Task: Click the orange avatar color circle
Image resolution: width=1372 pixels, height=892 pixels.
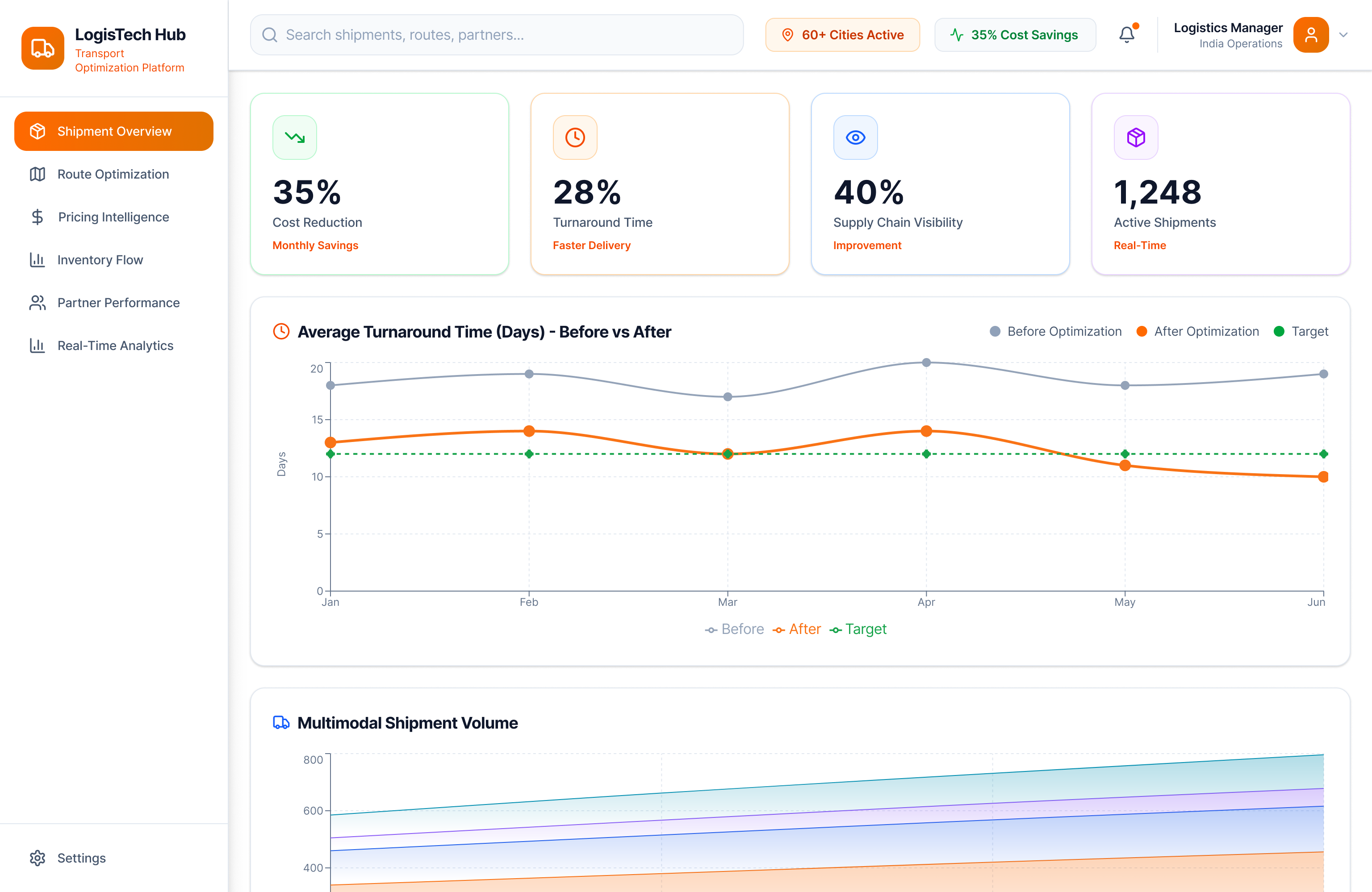Action: (x=1310, y=34)
